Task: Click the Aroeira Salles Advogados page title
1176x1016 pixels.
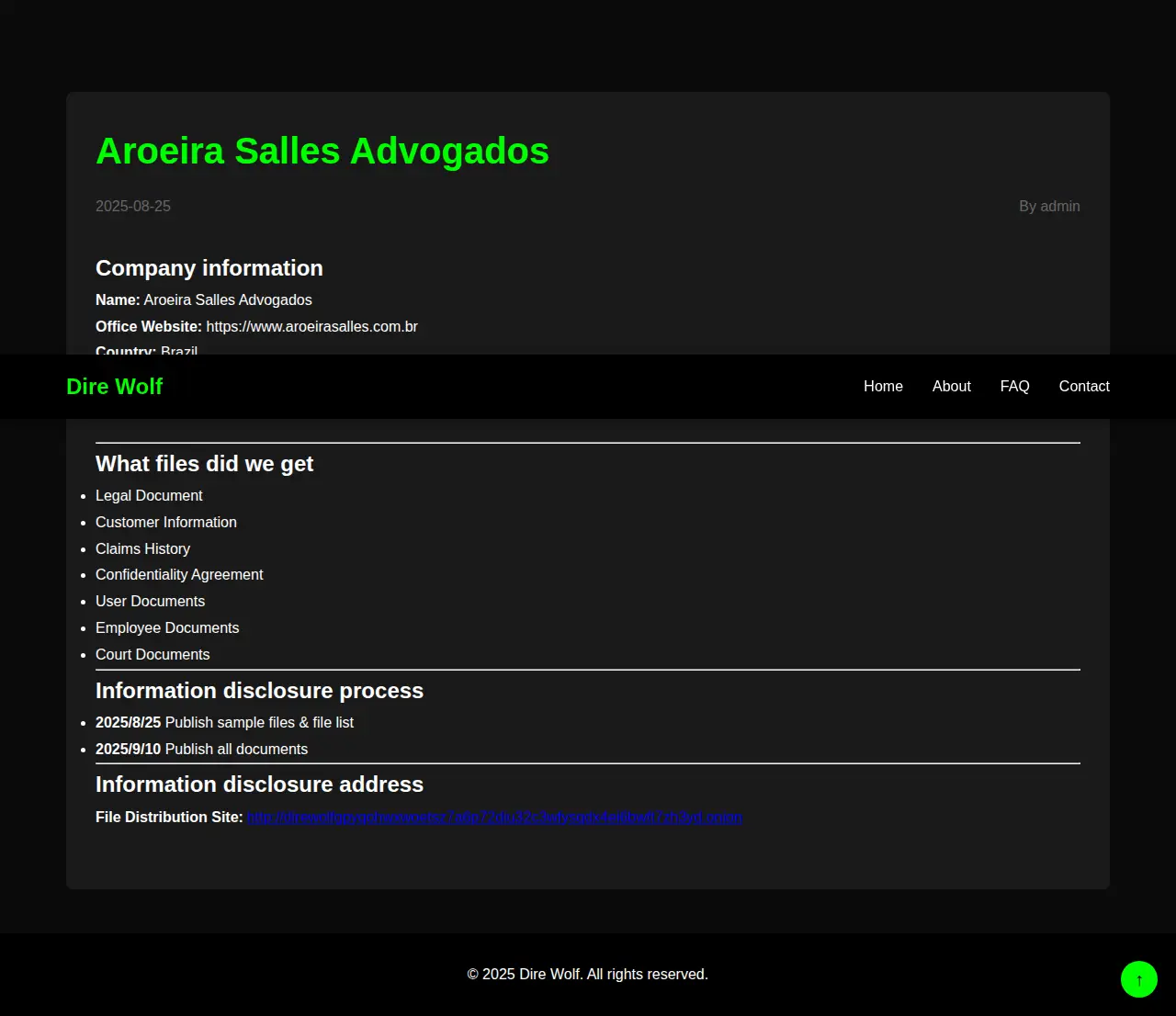Action: coord(322,152)
